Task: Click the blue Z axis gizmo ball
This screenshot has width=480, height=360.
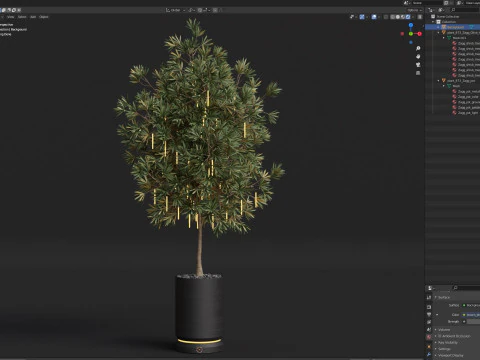Action: coord(411,25)
